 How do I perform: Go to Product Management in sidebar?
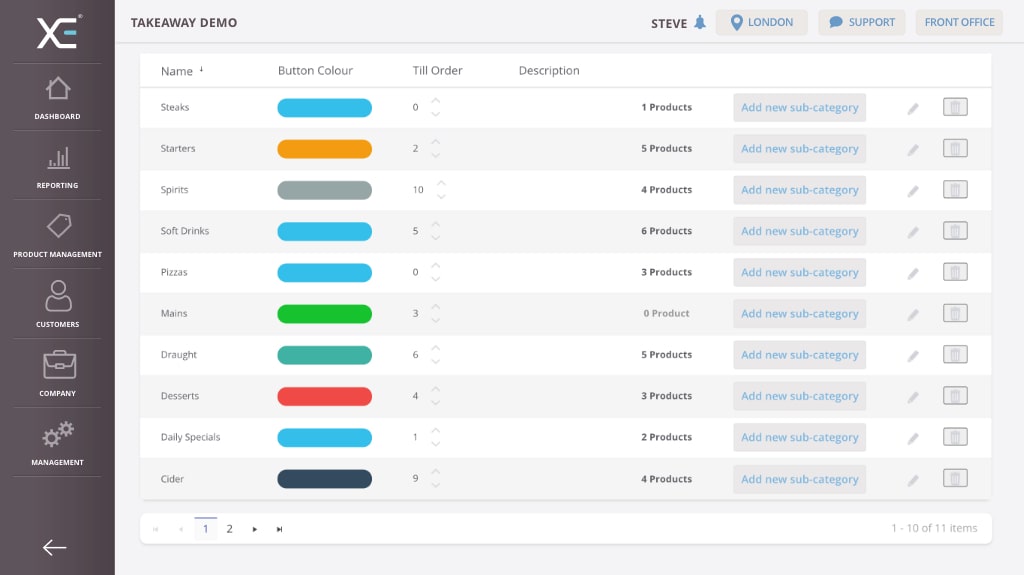coord(57,235)
